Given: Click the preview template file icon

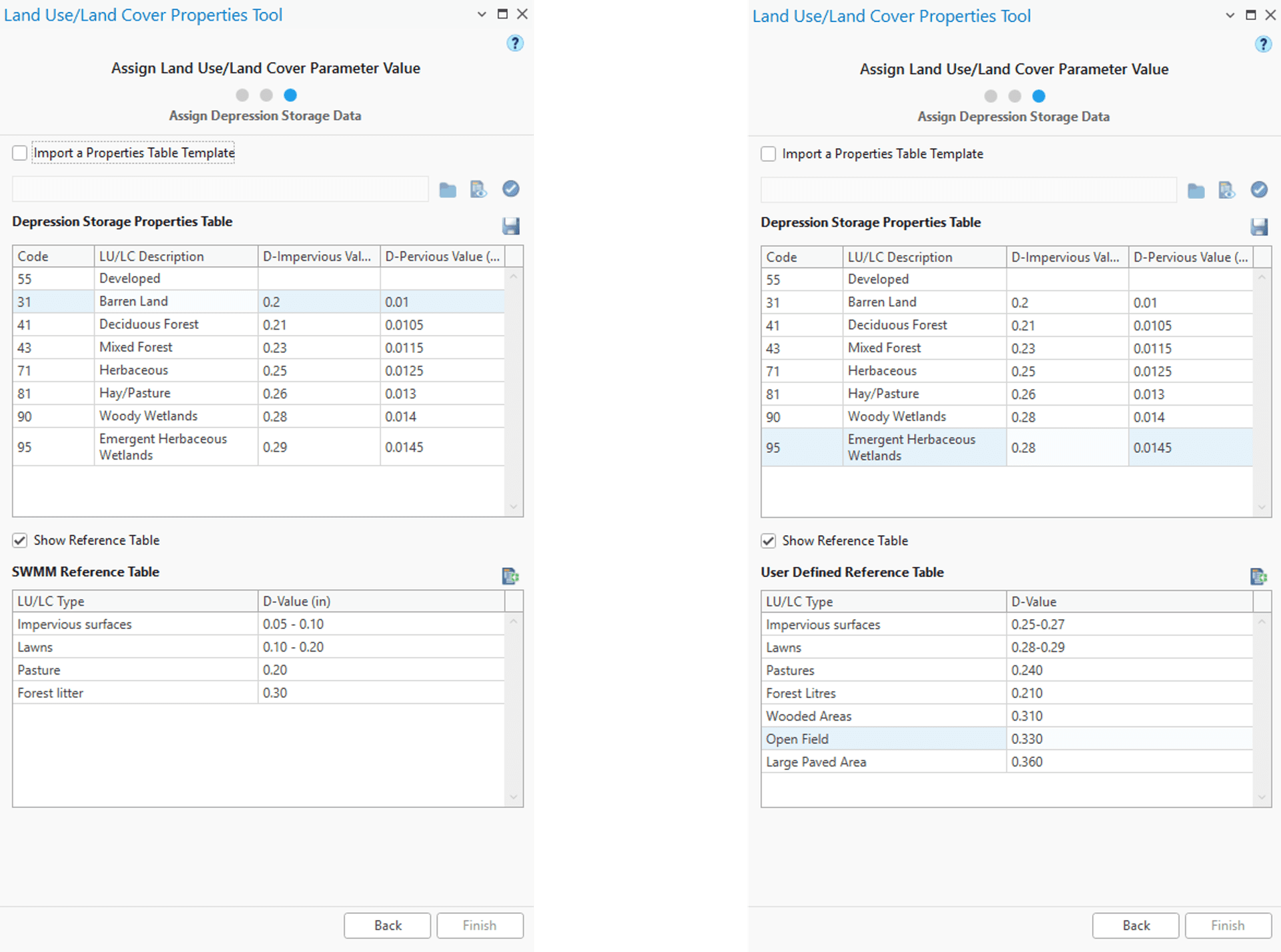Looking at the screenshot, I should coord(479,189).
